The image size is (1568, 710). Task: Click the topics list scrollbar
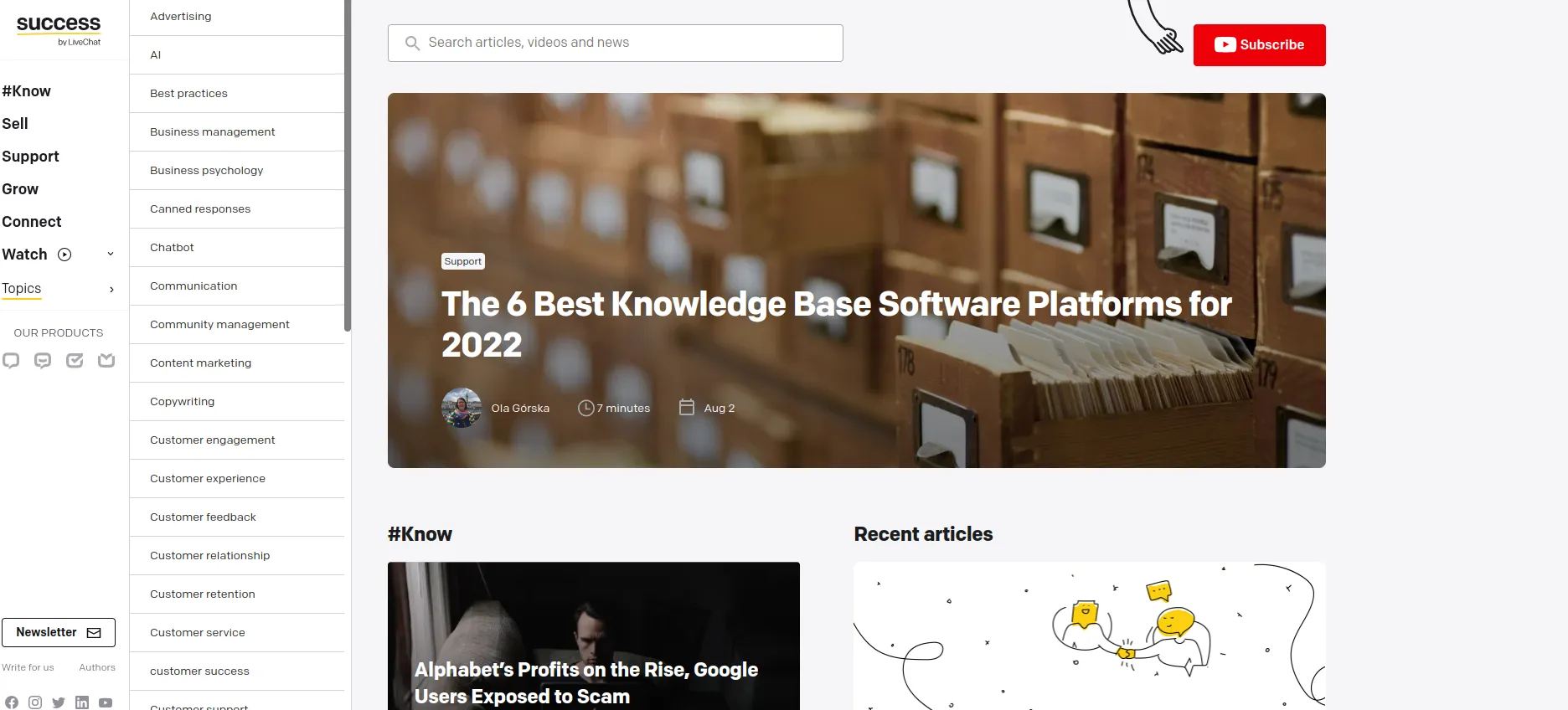[348, 167]
